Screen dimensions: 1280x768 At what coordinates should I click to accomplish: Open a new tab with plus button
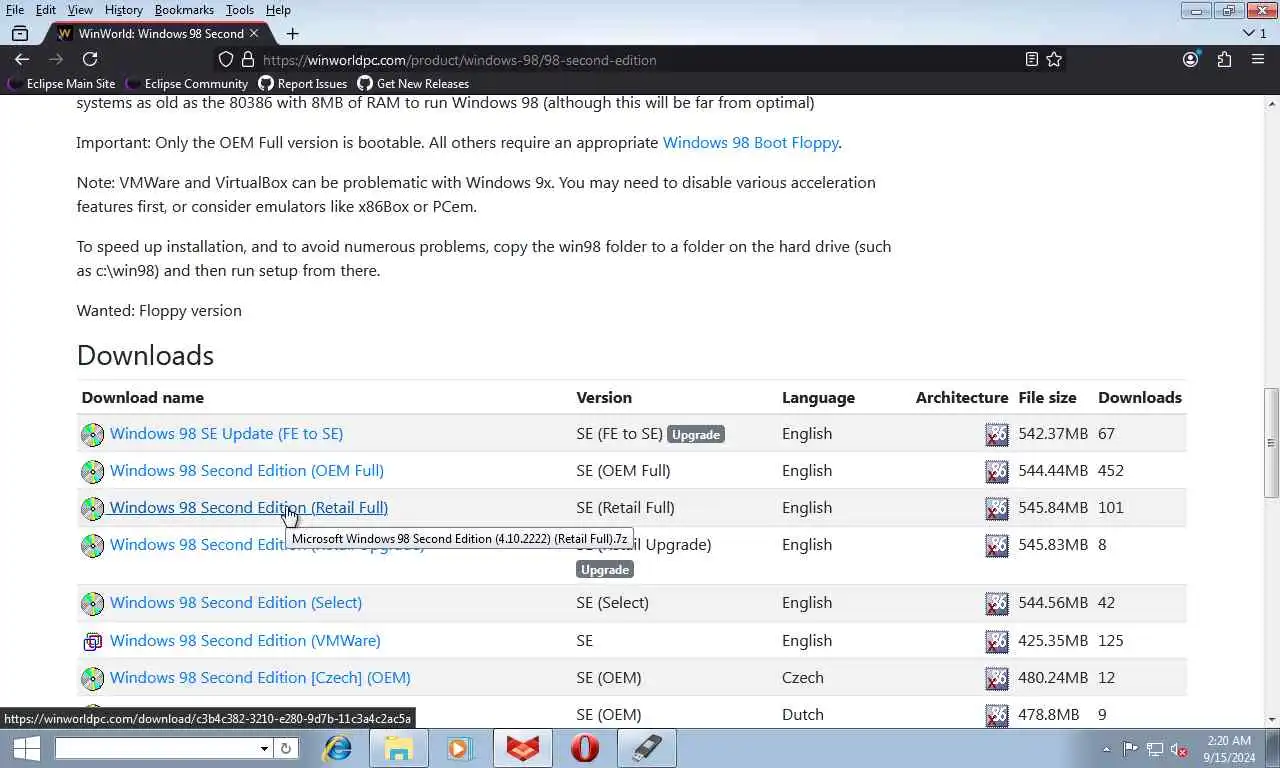coord(292,33)
